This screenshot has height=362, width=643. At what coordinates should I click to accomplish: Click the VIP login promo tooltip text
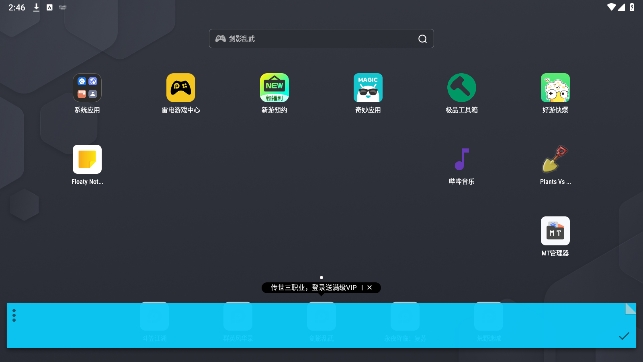pyautogui.click(x=314, y=287)
